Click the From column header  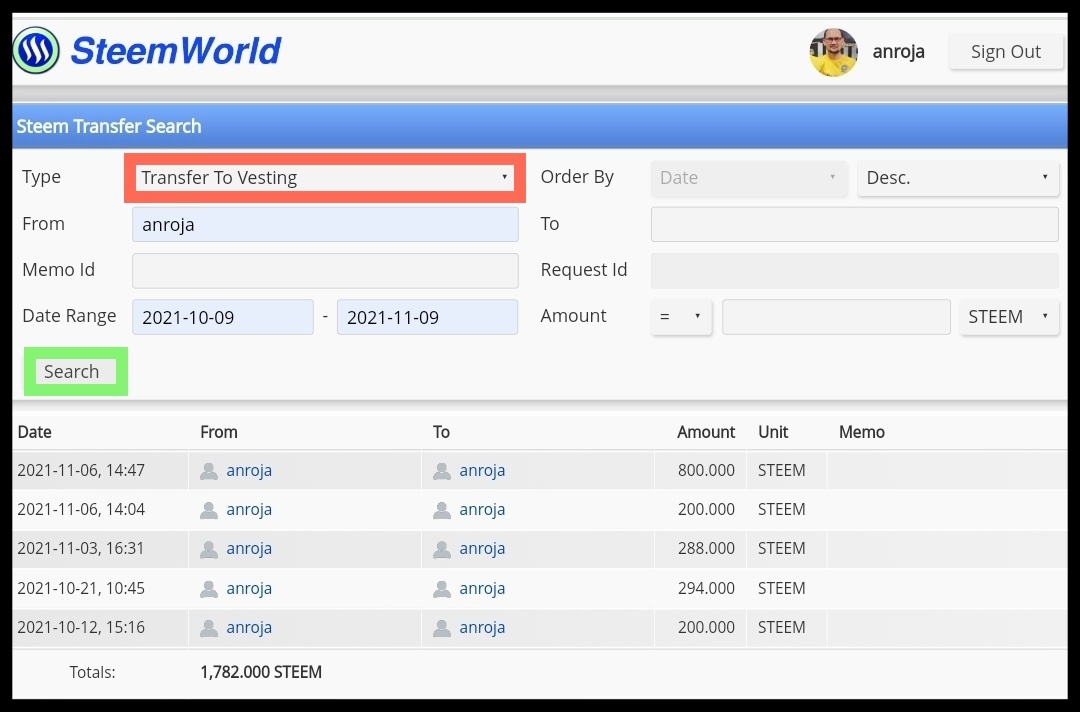tap(218, 432)
